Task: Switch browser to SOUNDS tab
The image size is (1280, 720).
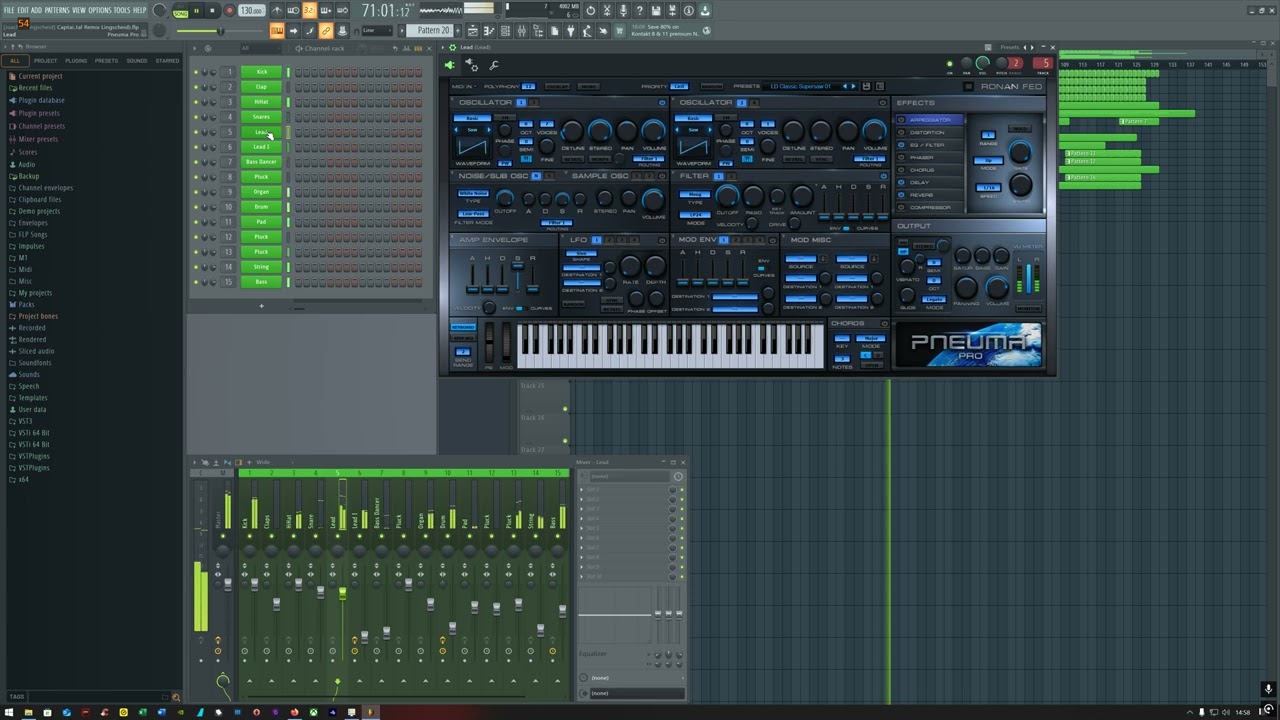Action: coord(136,60)
